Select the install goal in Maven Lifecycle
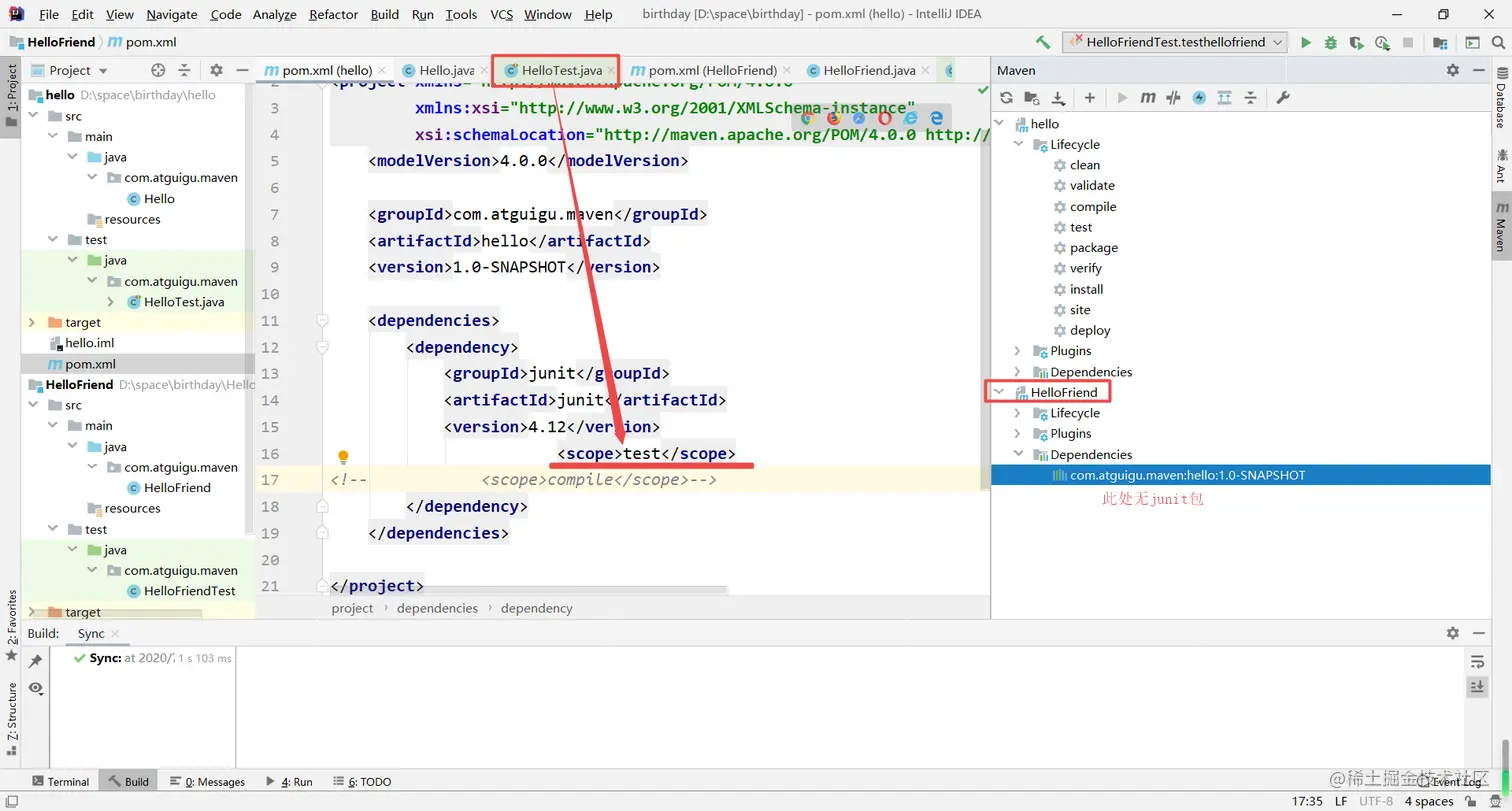 1086,289
